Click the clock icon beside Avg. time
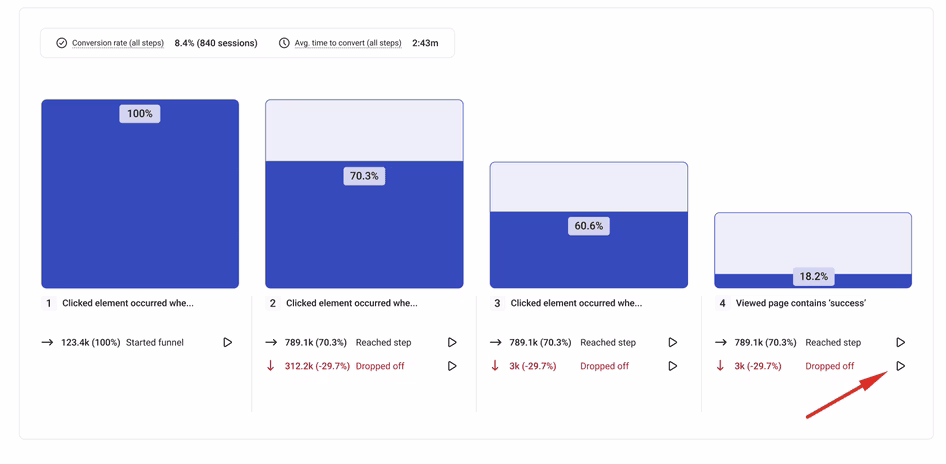 pos(284,43)
